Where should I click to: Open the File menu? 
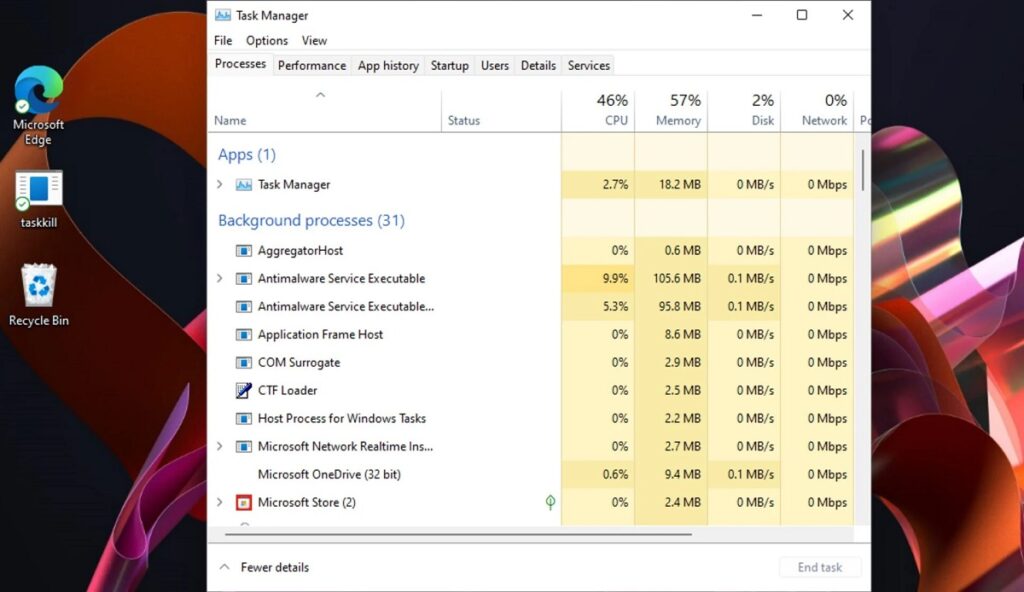click(223, 41)
